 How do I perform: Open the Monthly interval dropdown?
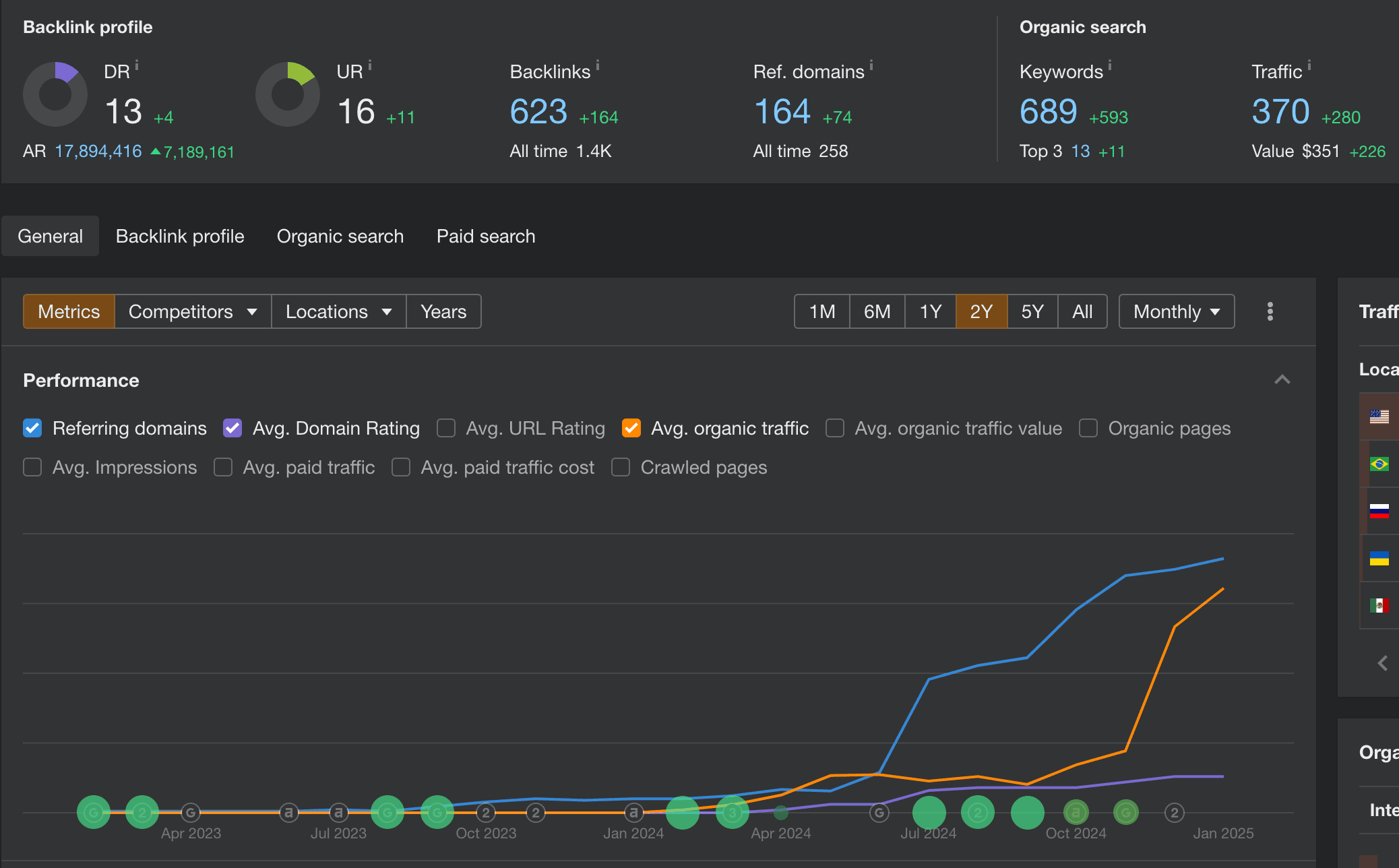(x=1176, y=311)
